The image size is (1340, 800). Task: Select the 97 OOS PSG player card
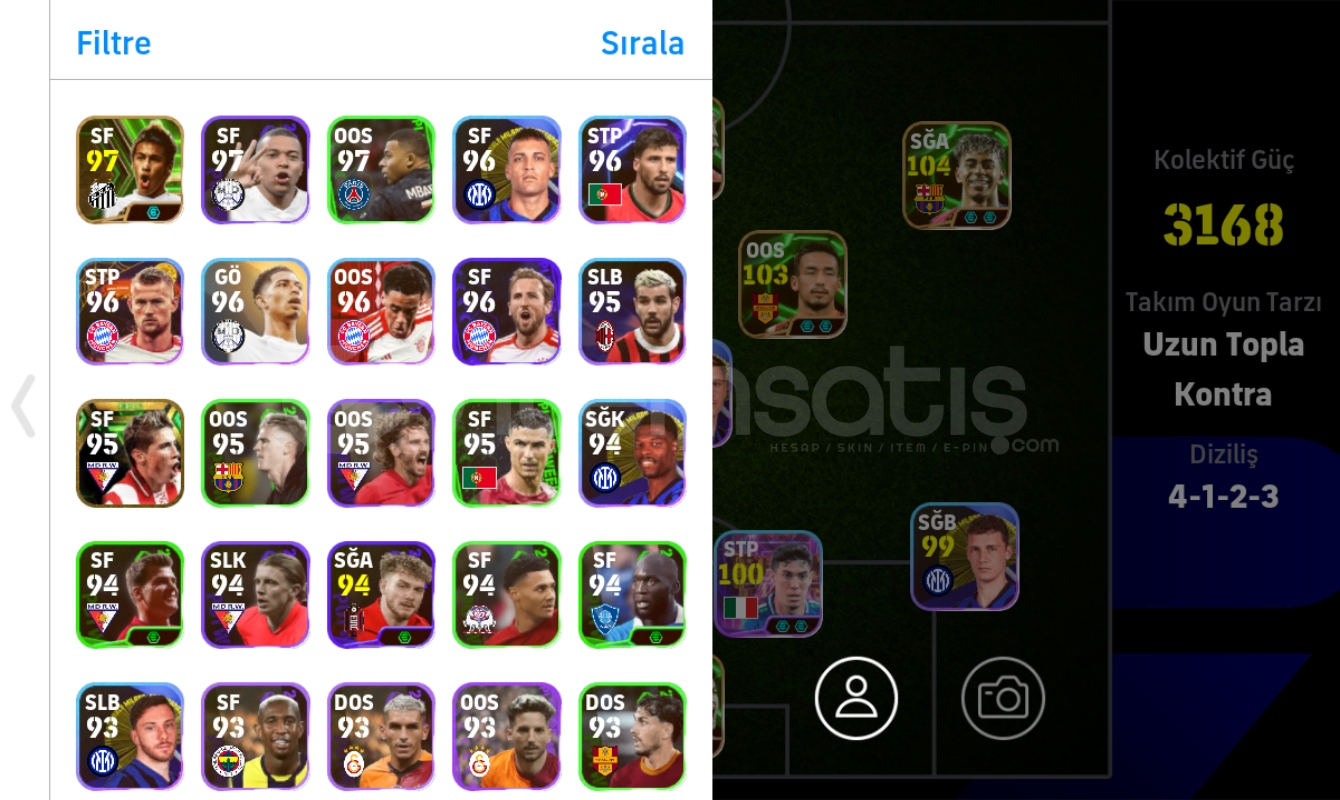tap(381, 169)
